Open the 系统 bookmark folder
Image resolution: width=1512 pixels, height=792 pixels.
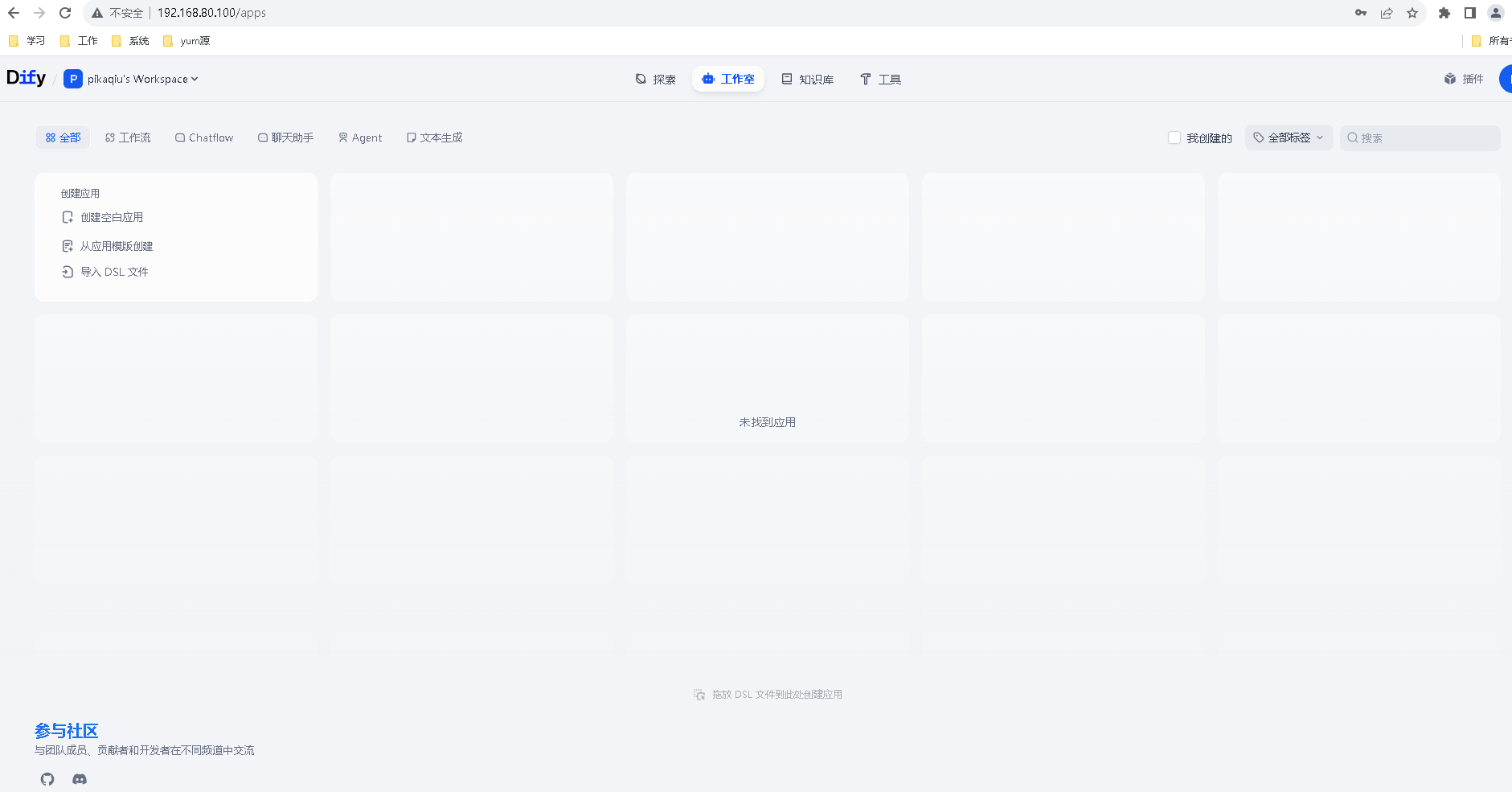[130, 41]
